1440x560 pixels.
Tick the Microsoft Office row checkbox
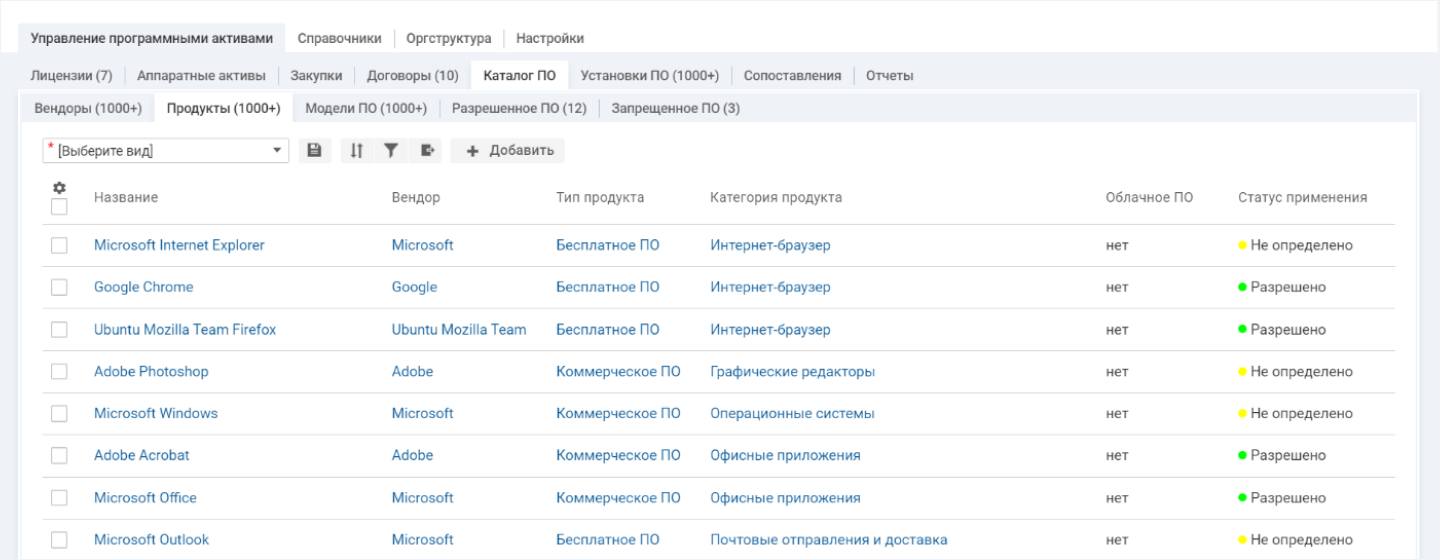59,498
